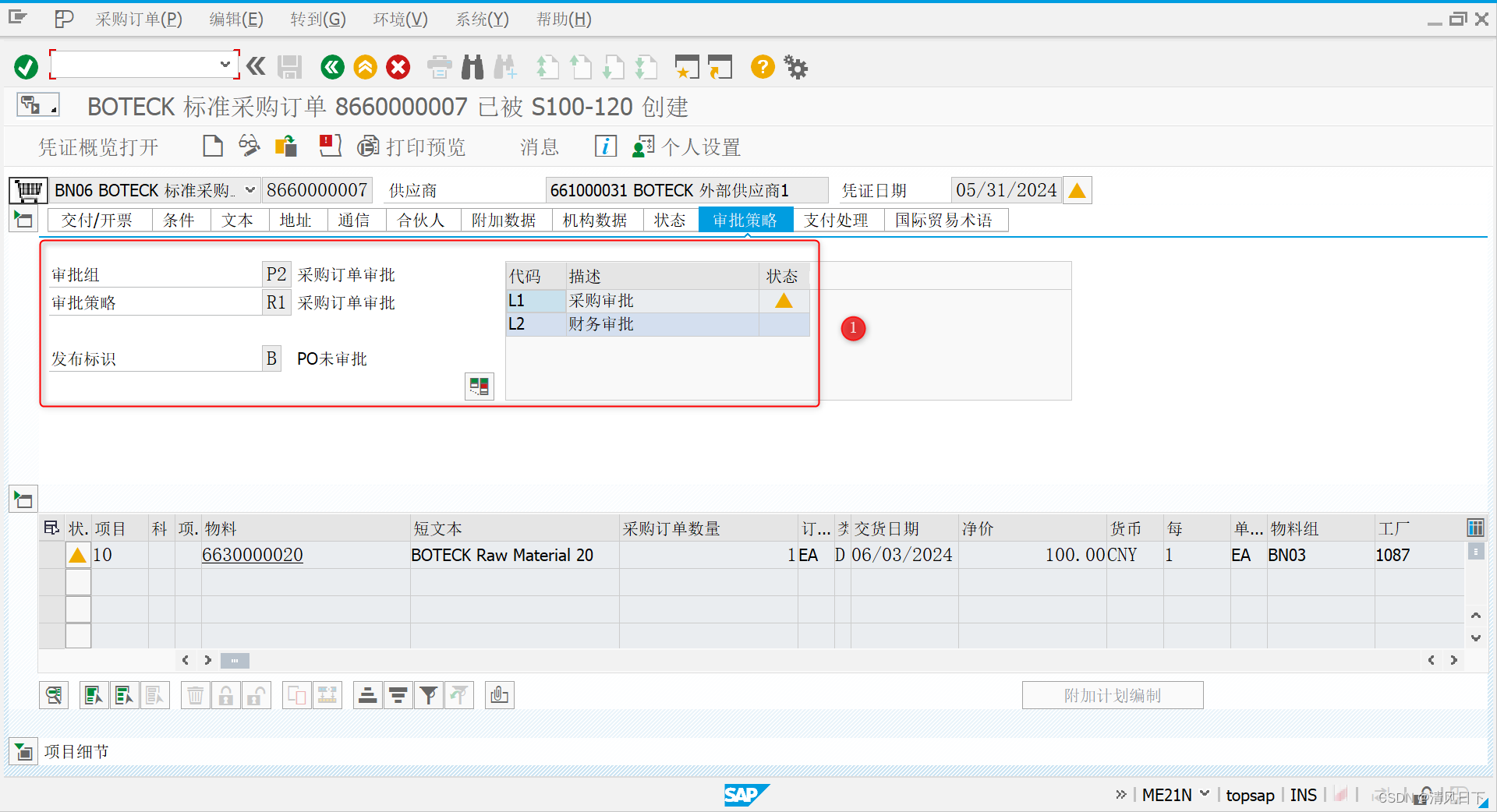Expand the 项目细节 section
This screenshot has width=1497, height=812.
click(23, 752)
